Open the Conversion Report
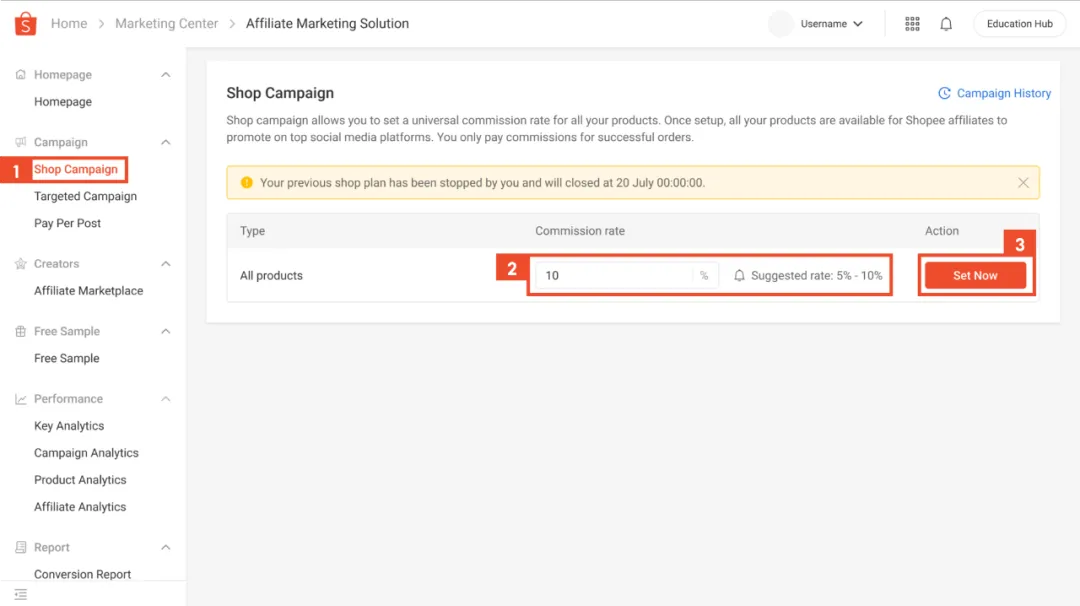1080x606 pixels. click(x=83, y=574)
